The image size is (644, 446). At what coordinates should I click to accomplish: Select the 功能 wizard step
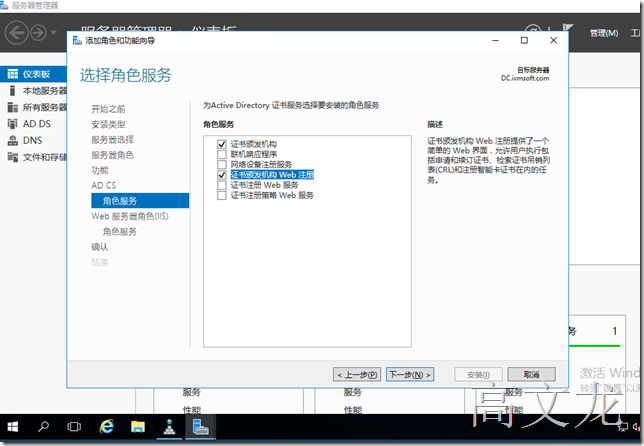point(100,170)
